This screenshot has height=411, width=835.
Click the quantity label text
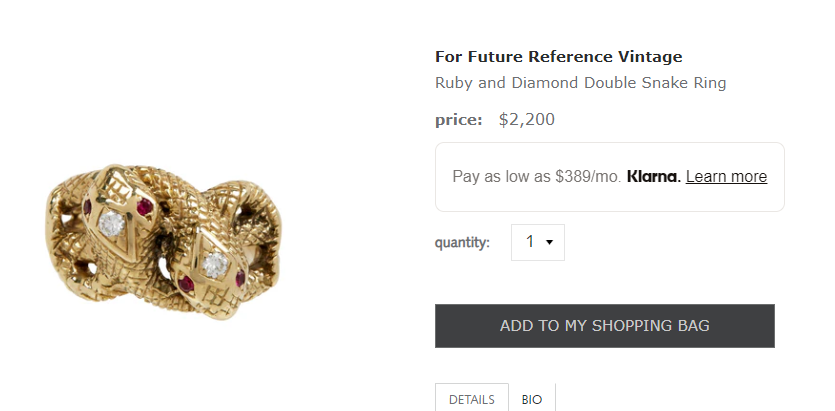462,243
